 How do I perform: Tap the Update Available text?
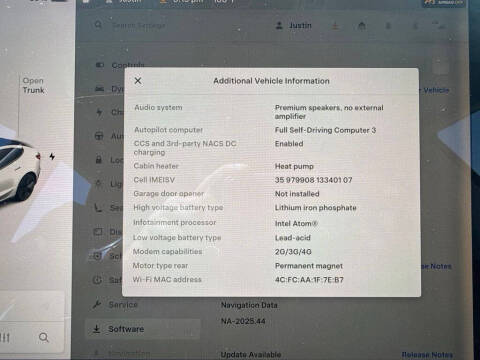(x=251, y=355)
